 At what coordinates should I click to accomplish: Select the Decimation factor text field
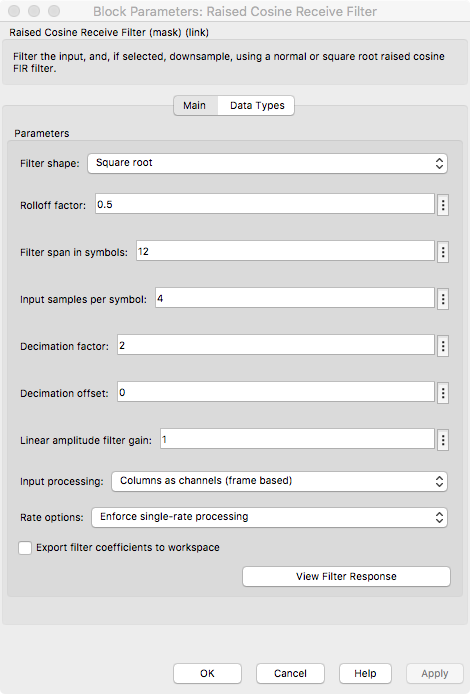pos(276,345)
